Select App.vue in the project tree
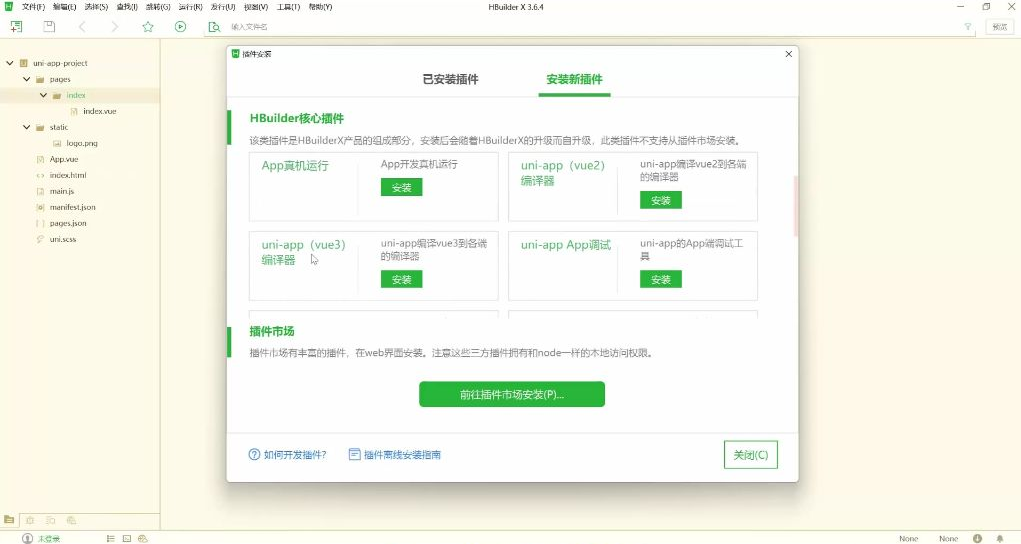Screen dimensions: 1021x544 64,159
